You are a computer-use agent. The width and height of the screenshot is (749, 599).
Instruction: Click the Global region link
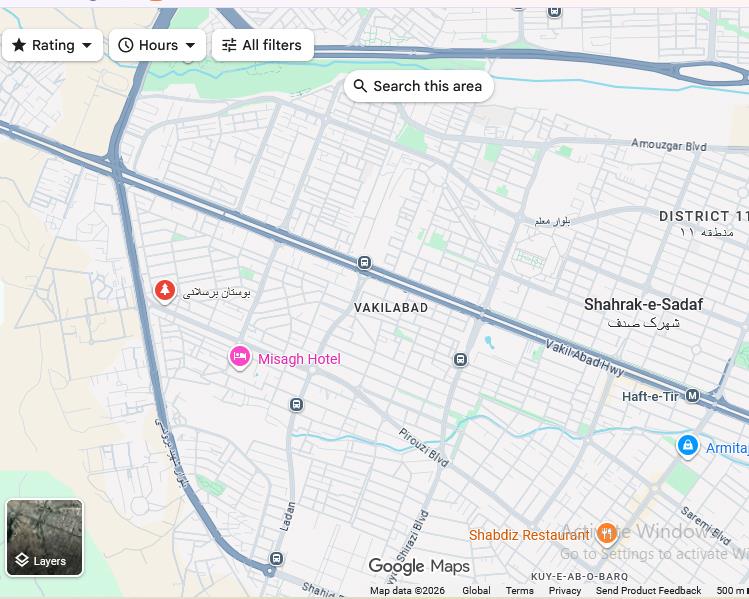[476, 591]
